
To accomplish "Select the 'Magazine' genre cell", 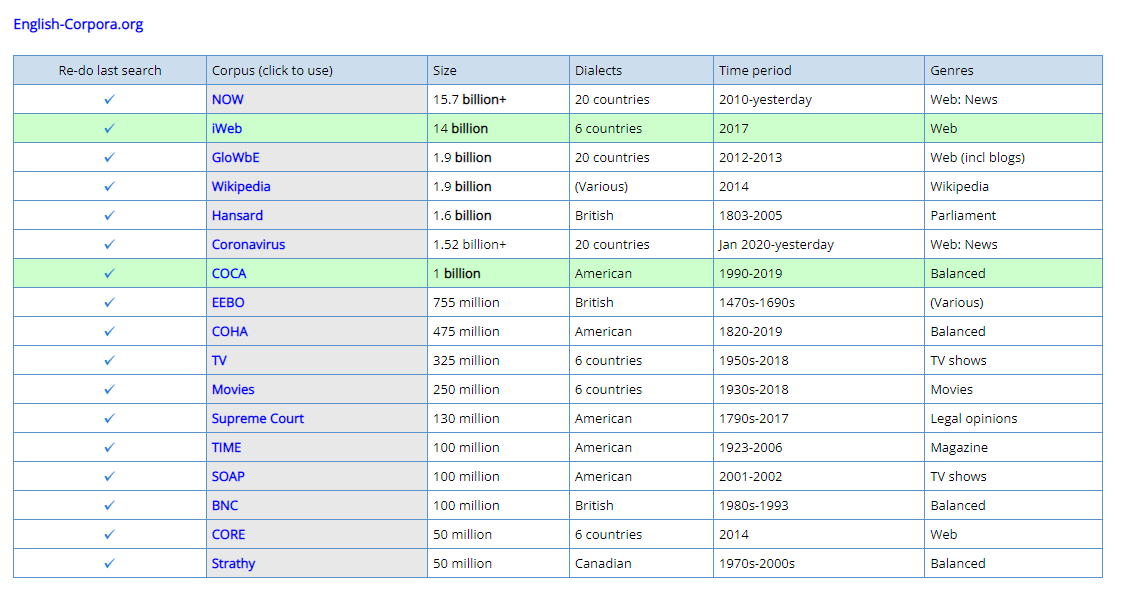I will coord(1013,448).
